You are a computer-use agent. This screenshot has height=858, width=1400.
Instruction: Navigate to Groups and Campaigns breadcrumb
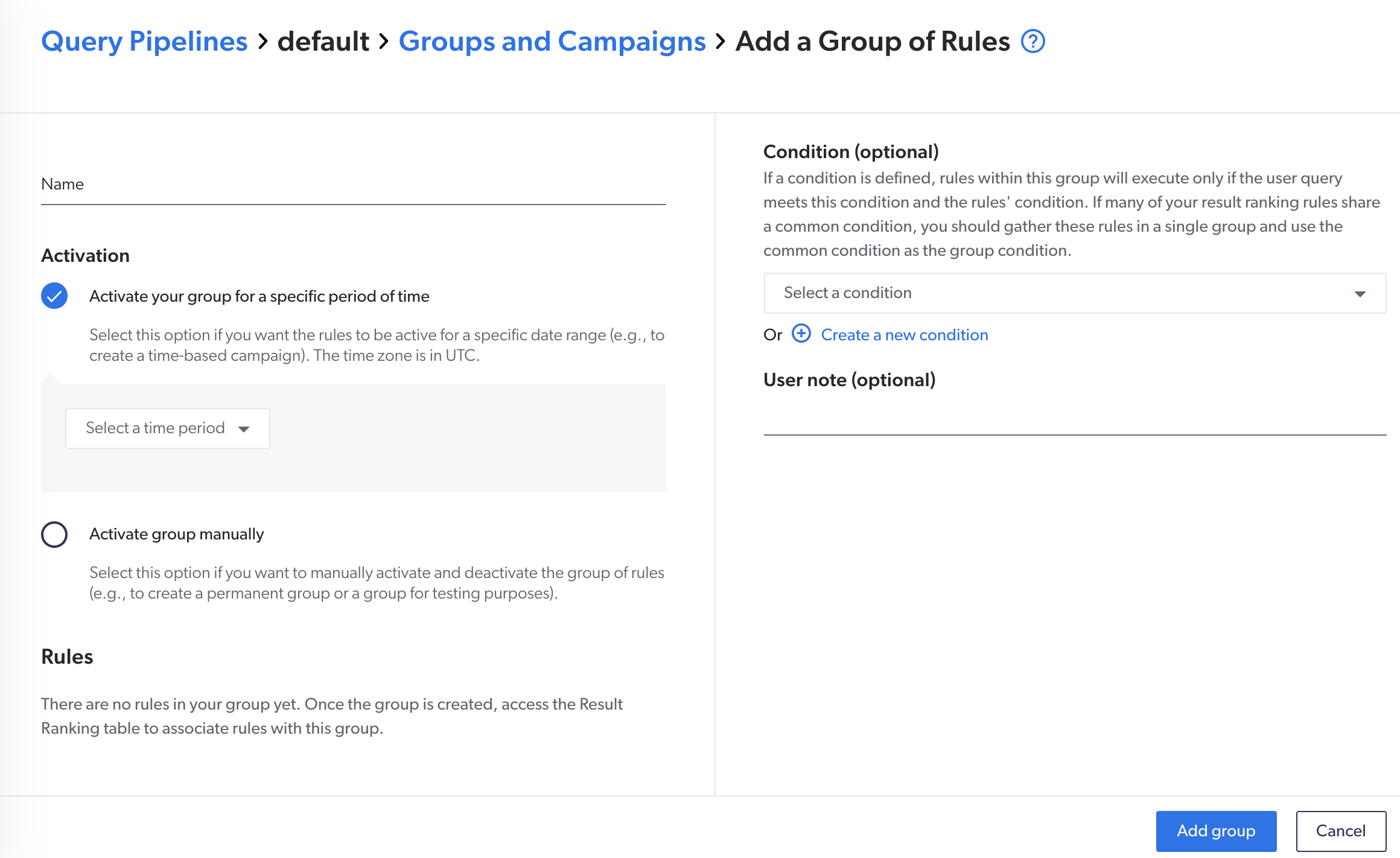coord(552,42)
